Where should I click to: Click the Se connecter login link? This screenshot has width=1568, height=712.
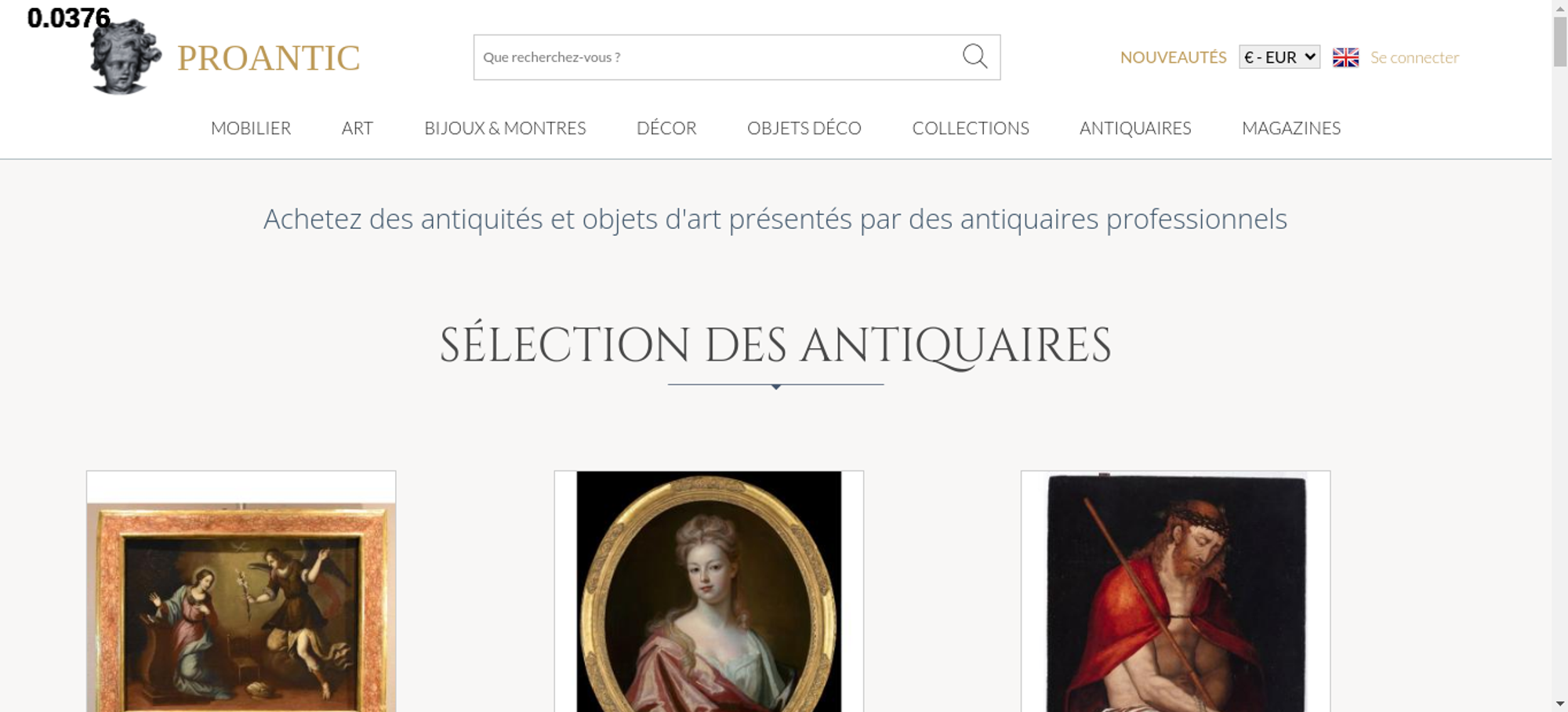1414,57
